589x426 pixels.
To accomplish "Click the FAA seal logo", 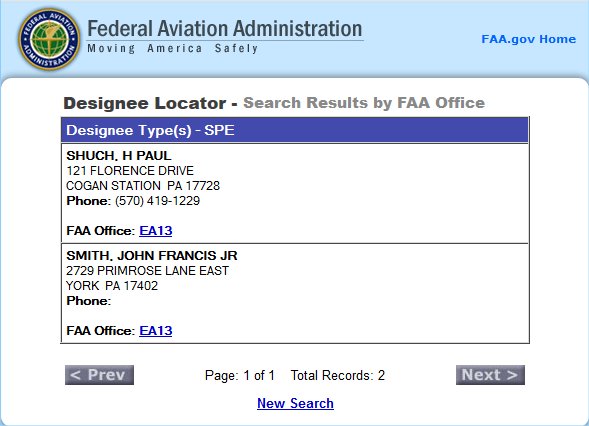I will click(x=49, y=39).
